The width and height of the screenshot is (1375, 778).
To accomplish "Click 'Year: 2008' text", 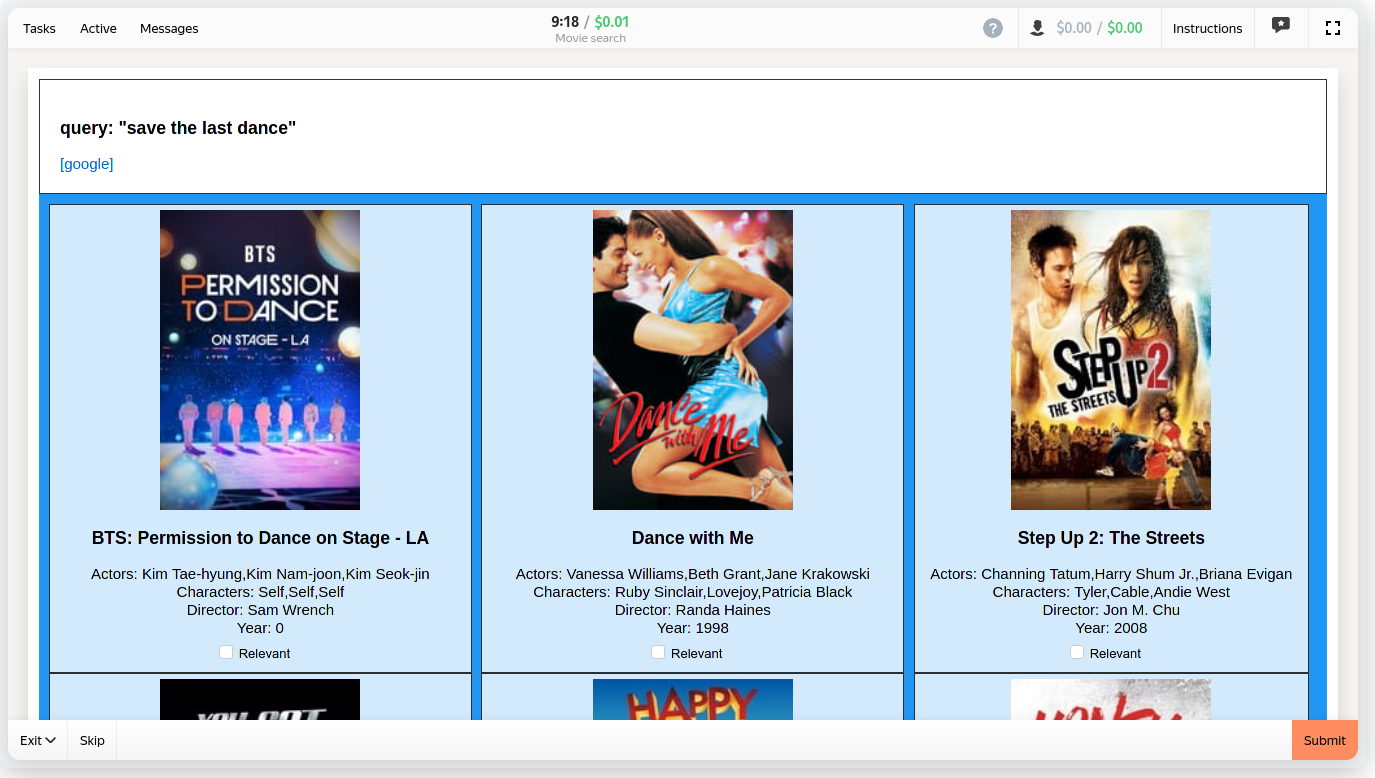I will click(x=1111, y=628).
